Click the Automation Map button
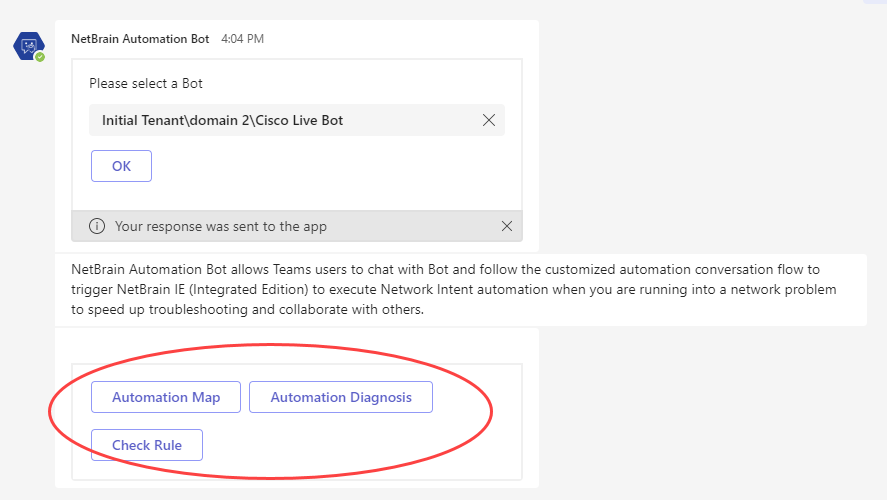This screenshot has width=887, height=500. tap(165, 397)
